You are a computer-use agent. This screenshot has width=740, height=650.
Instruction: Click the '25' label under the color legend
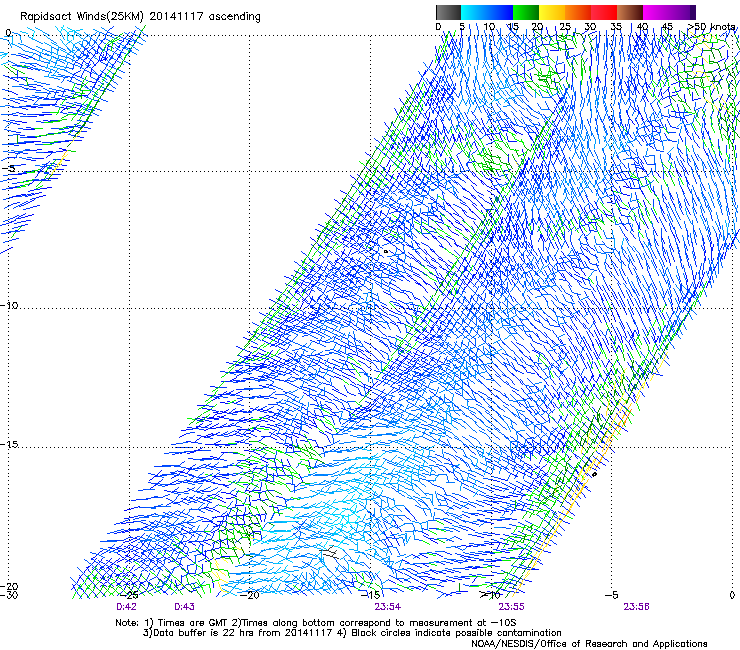565,27
